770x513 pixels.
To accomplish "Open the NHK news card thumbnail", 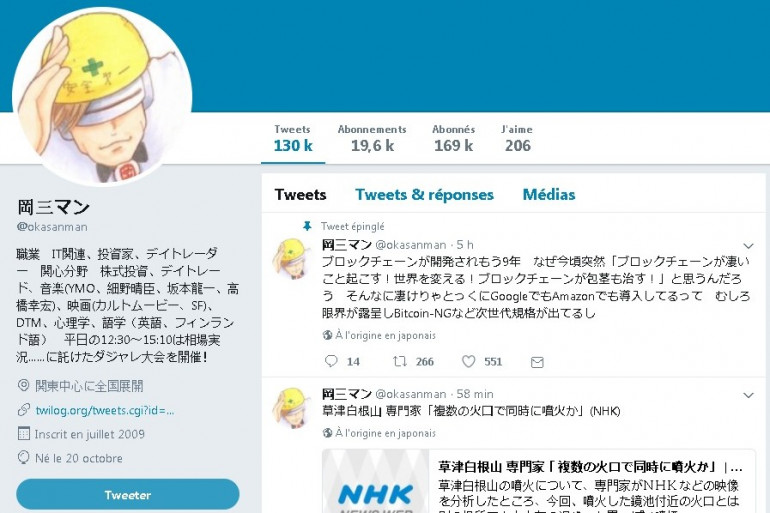I will click(376, 481).
